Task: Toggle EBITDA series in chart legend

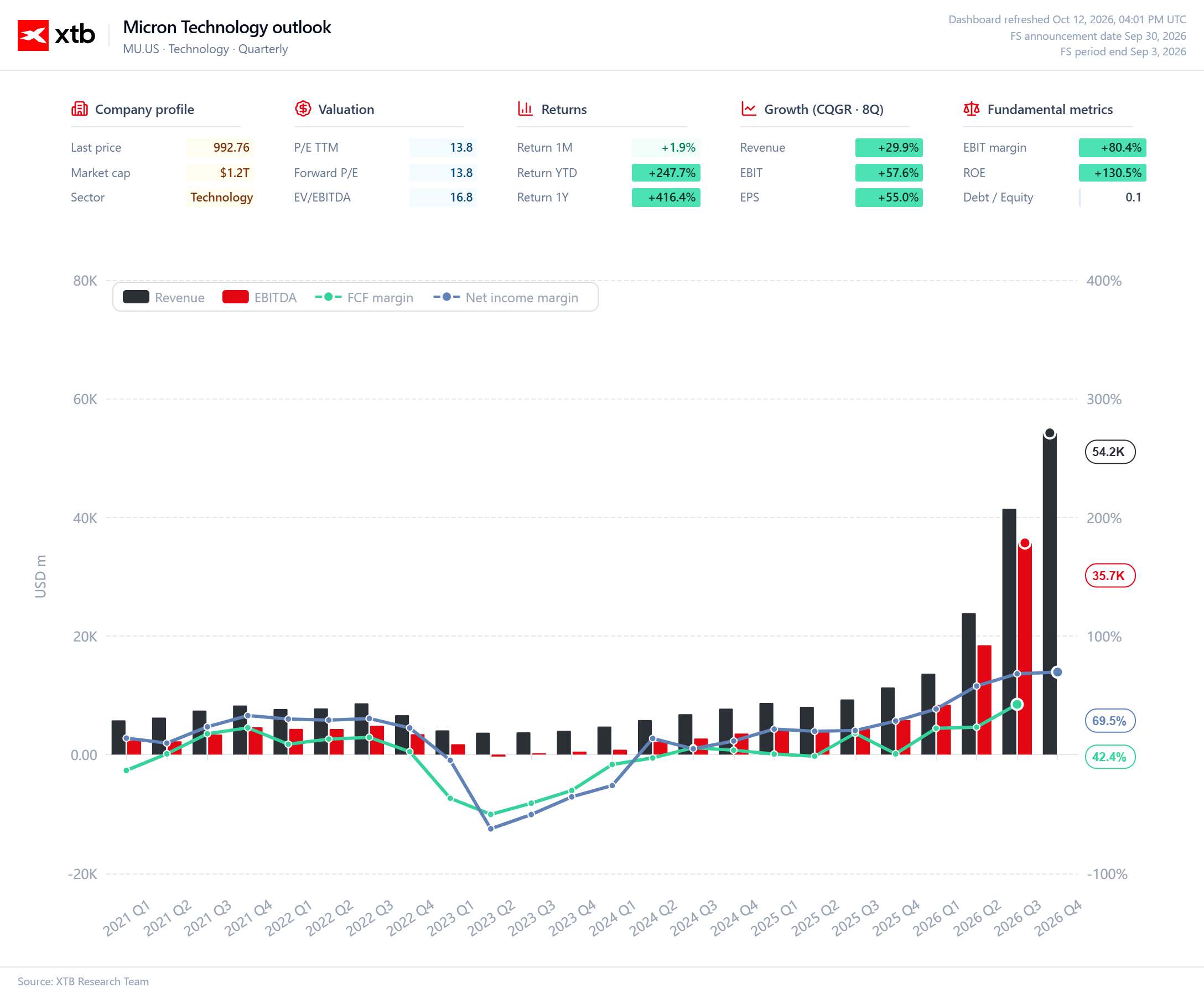Action: 260,297
